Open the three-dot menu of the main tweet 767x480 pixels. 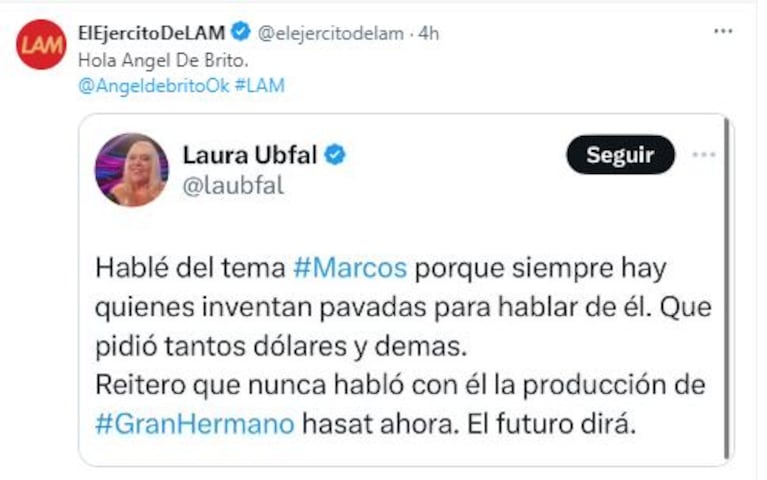point(723,31)
